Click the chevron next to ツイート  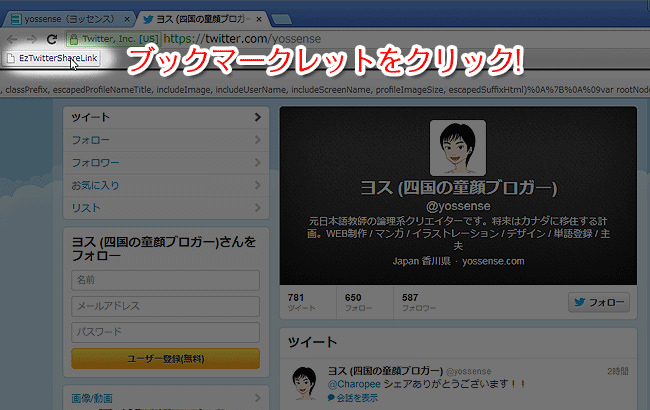click(x=257, y=117)
